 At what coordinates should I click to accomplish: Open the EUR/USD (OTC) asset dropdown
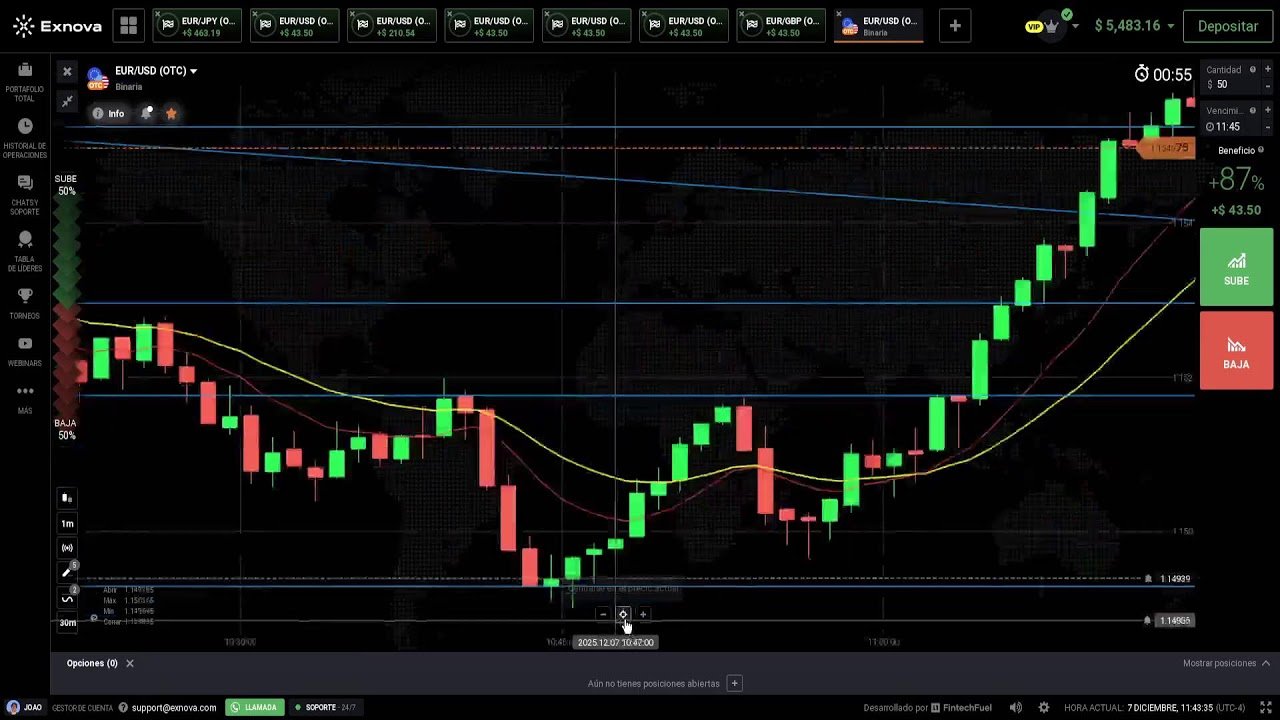(x=155, y=70)
